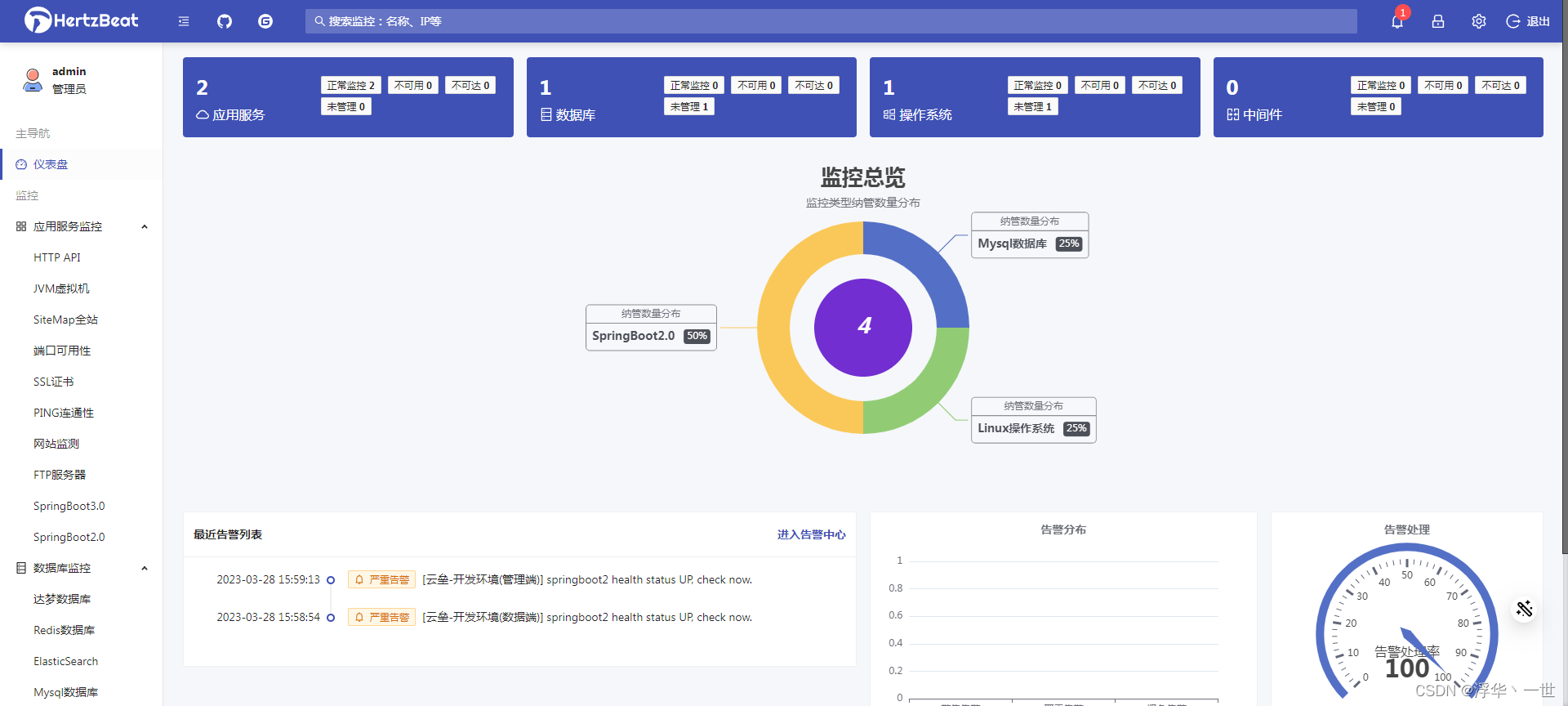The width and height of the screenshot is (1568, 706).
Task: Click alert text for 管理端 springboot2
Action: coord(587,579)
